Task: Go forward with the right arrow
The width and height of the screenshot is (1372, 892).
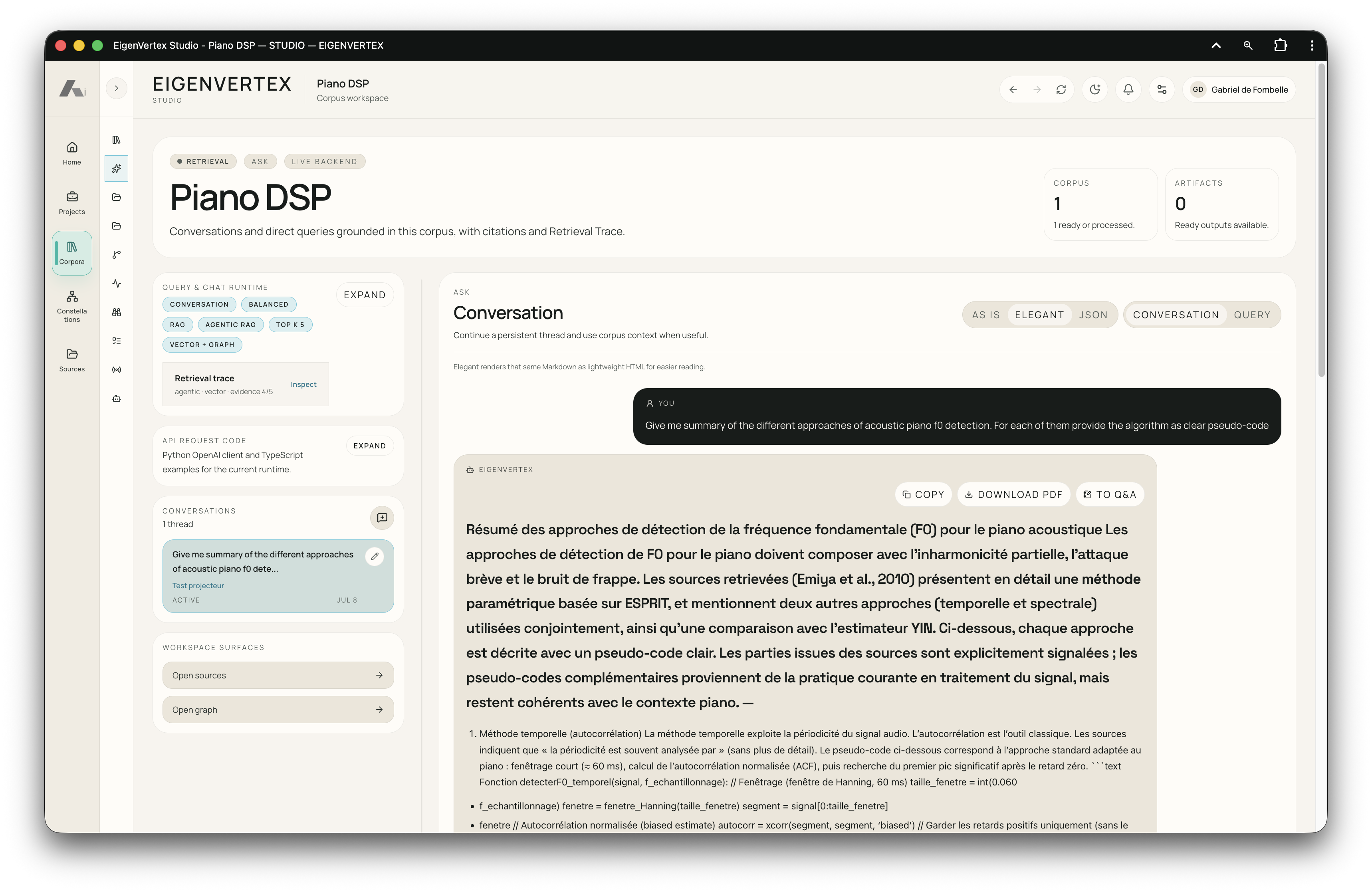Action: [x=1037, y=90]
